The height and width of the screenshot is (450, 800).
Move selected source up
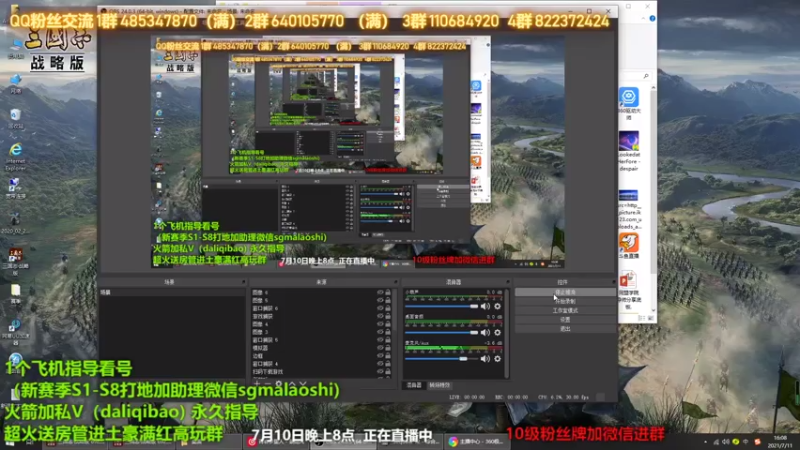292,384
